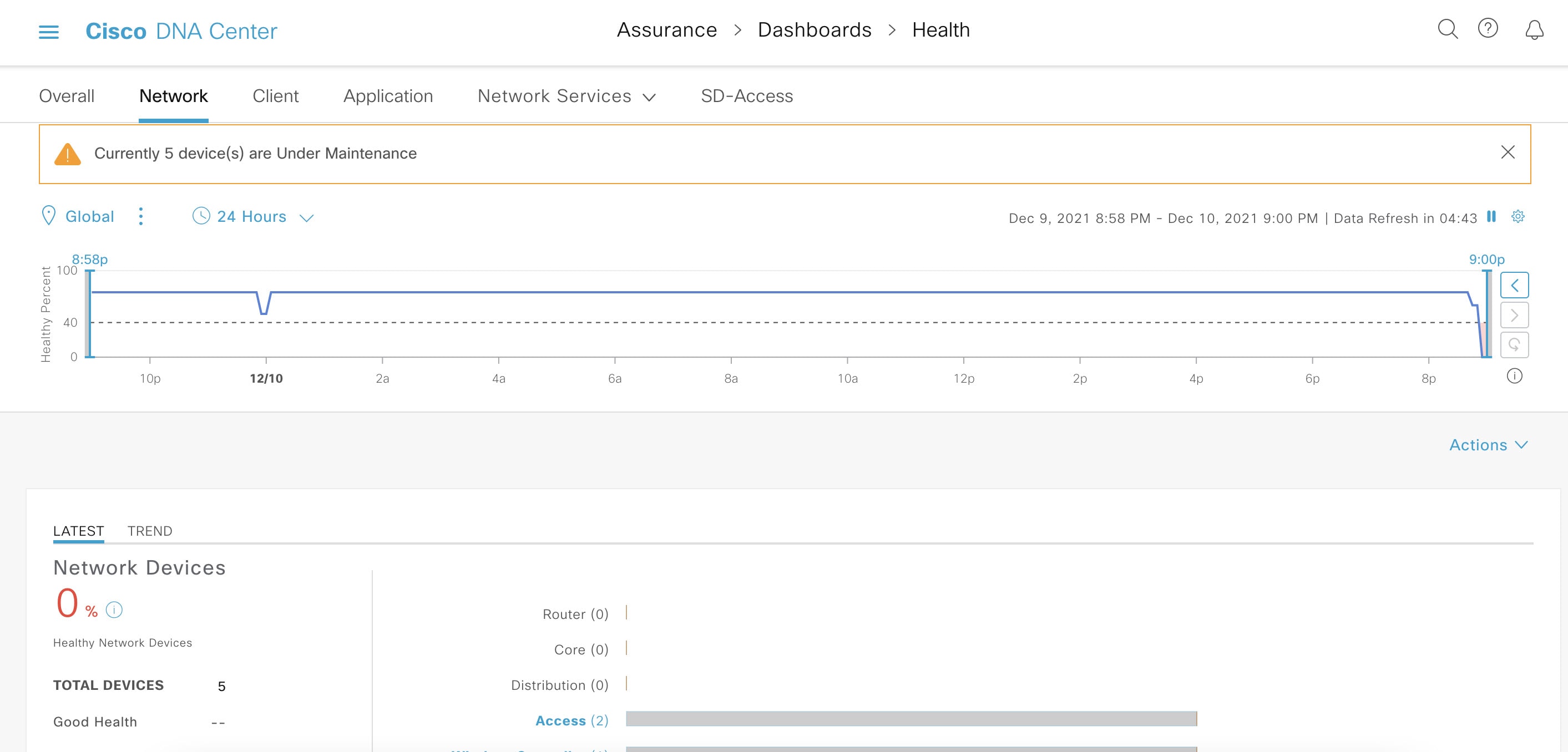Pause the data refresh
Viewport: 1568px width, 752px height.
[1491, 217]
